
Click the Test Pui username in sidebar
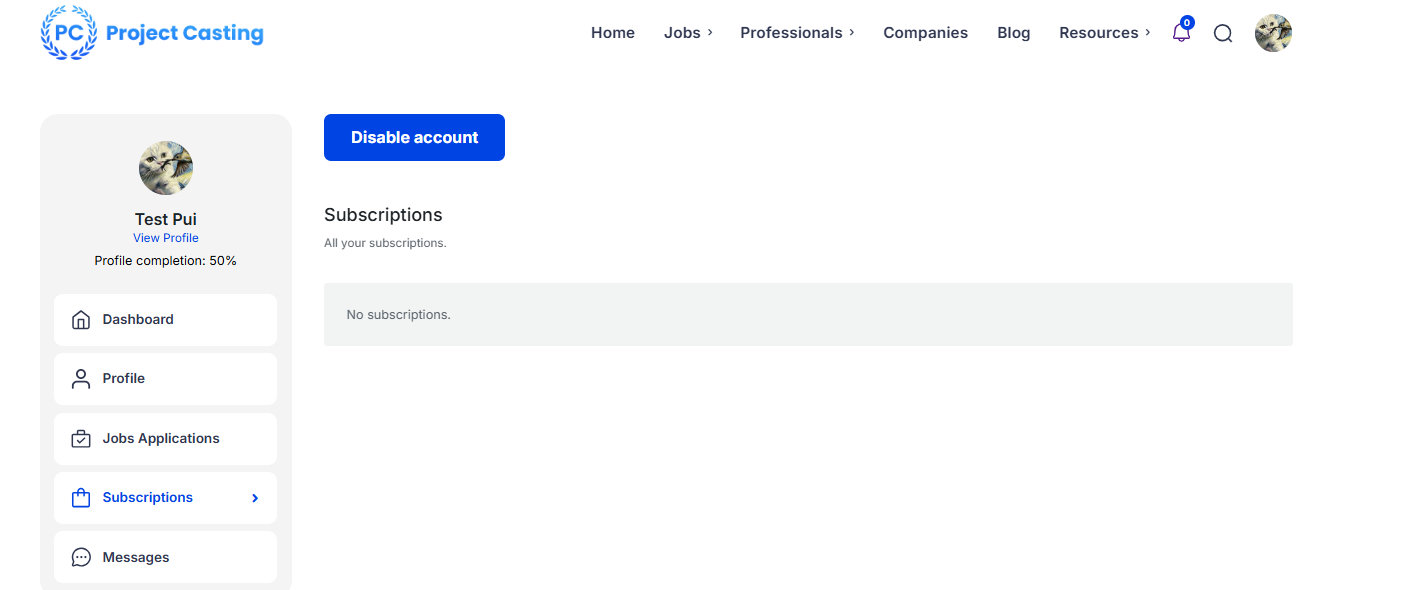tap(166, 219)
